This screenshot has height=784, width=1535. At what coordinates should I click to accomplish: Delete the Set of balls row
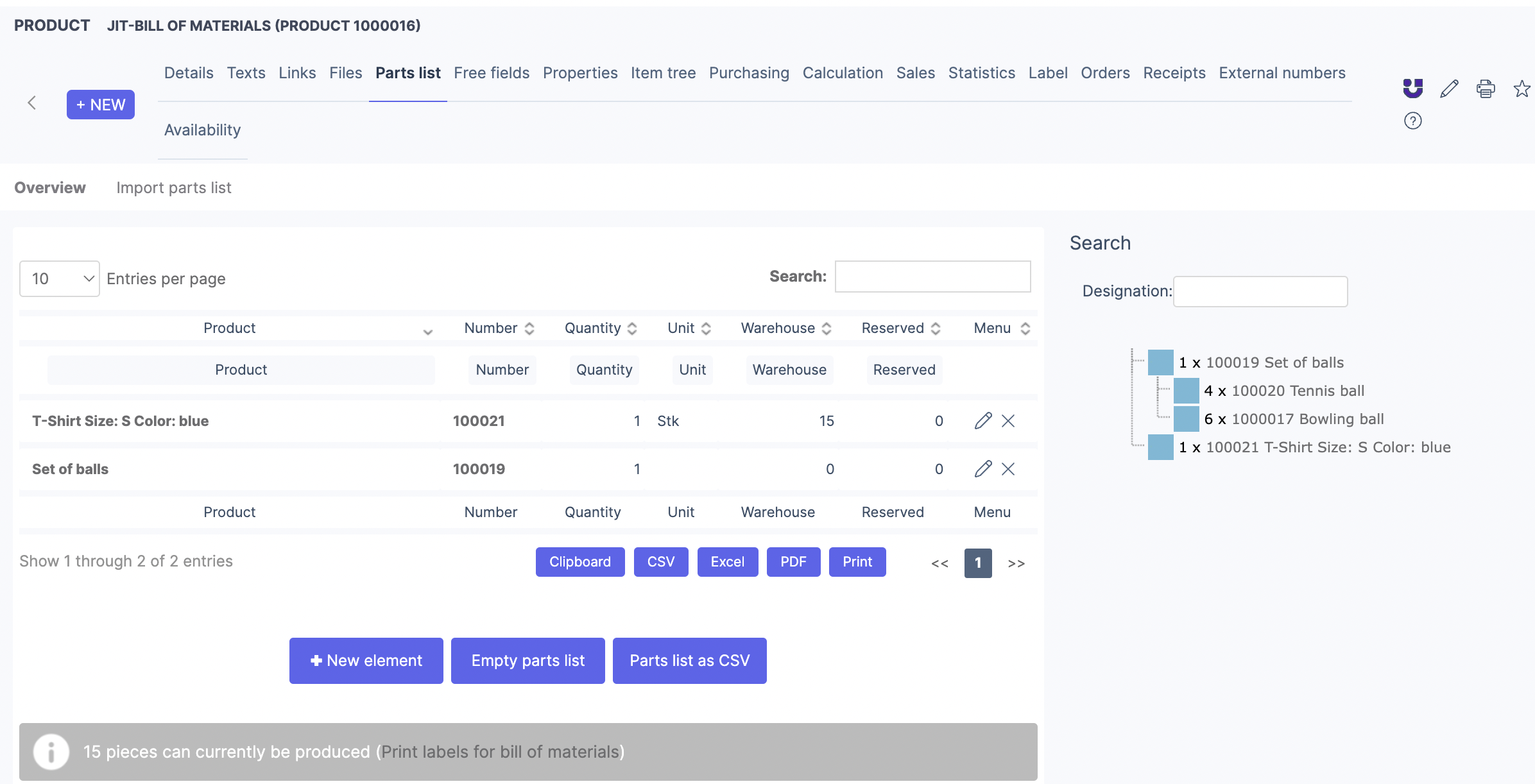click(x=1008, y=469)
